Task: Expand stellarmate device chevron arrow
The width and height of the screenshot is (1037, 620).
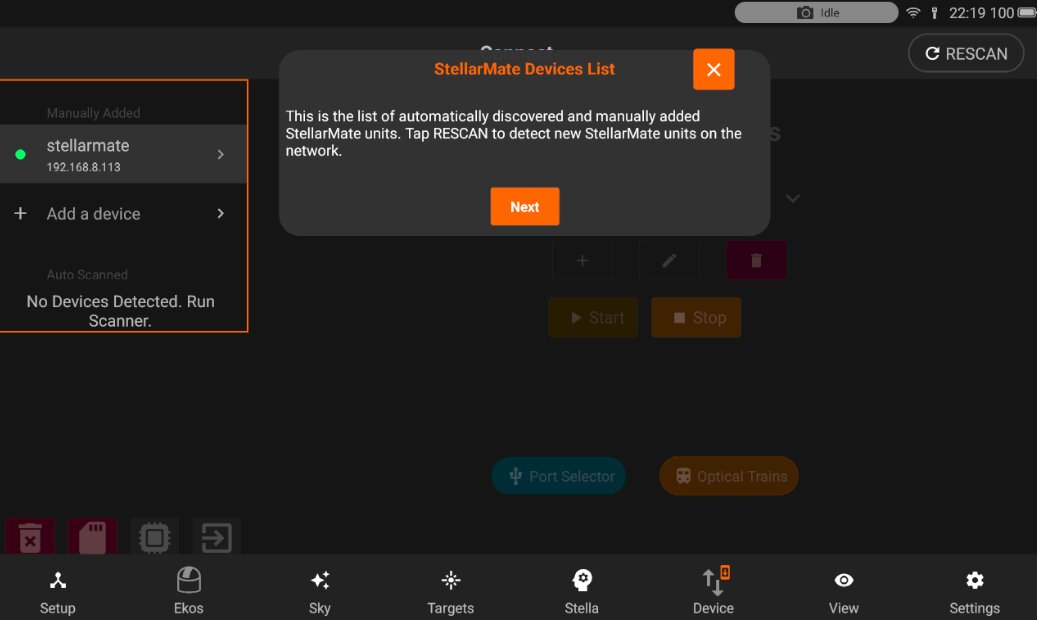Action: [x=220, y=154]
